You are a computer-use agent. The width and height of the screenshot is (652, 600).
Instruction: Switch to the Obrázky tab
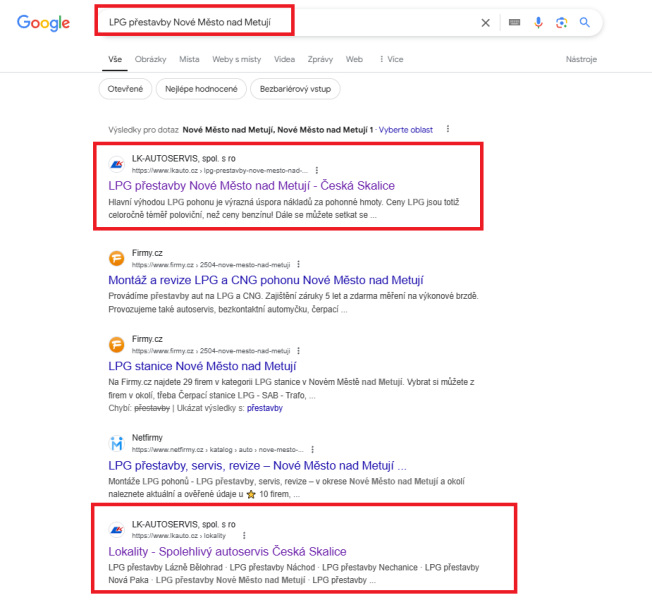click(x=151, y=59)
